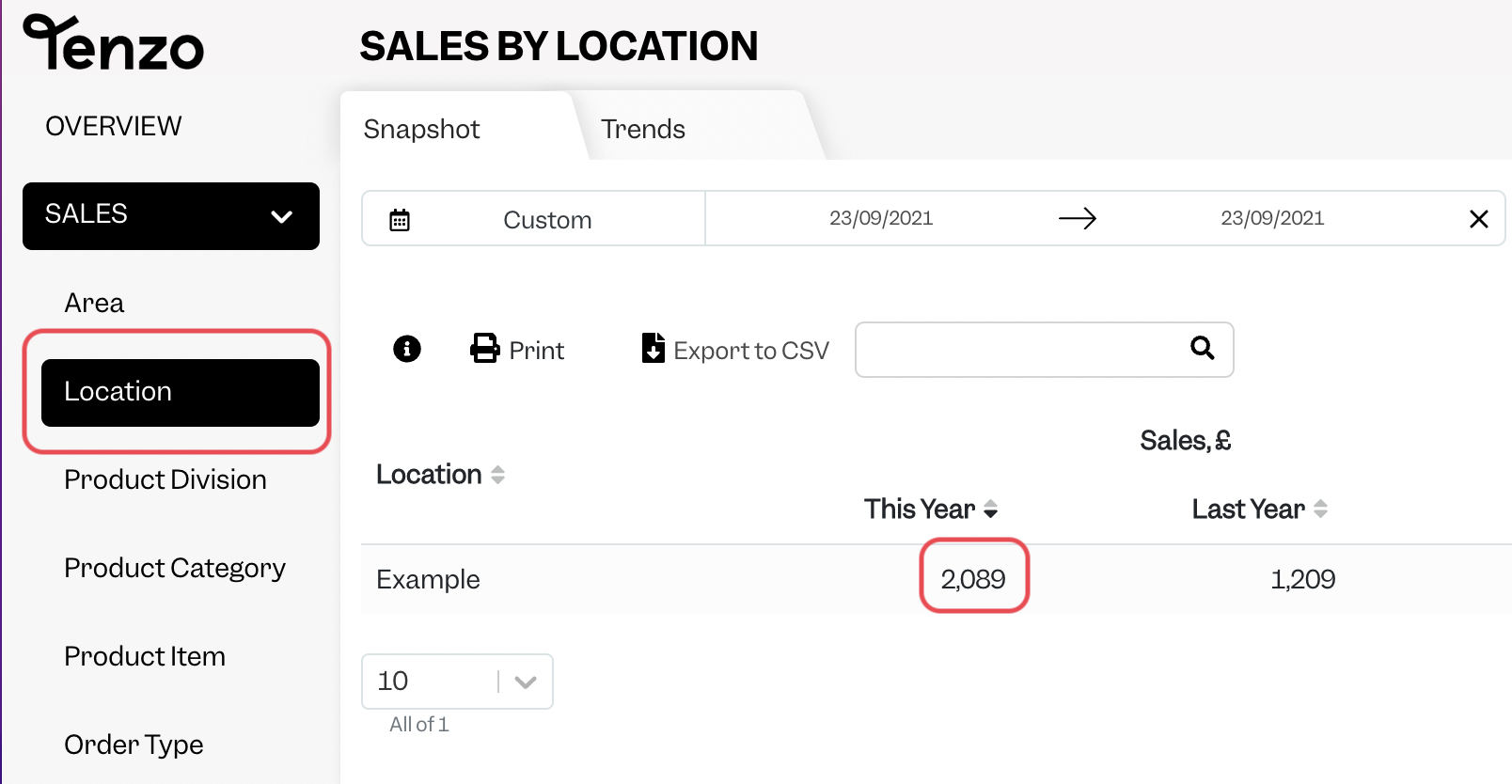Navigate to the OVERVIEW section
This screenshot has width=1512, height=784.
coord(113,125)
